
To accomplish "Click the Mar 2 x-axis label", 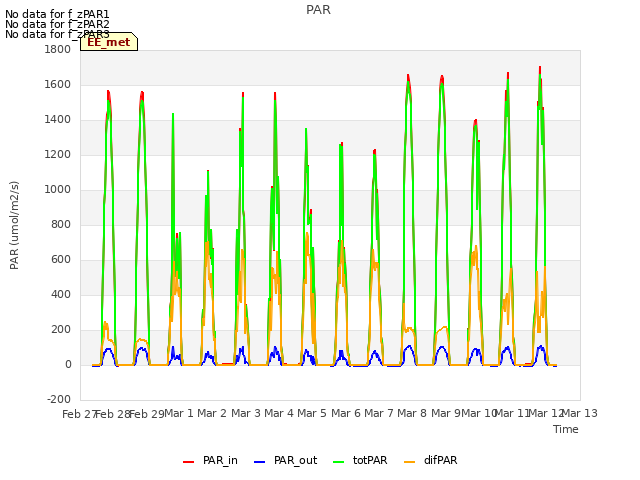I will (212, 413).
